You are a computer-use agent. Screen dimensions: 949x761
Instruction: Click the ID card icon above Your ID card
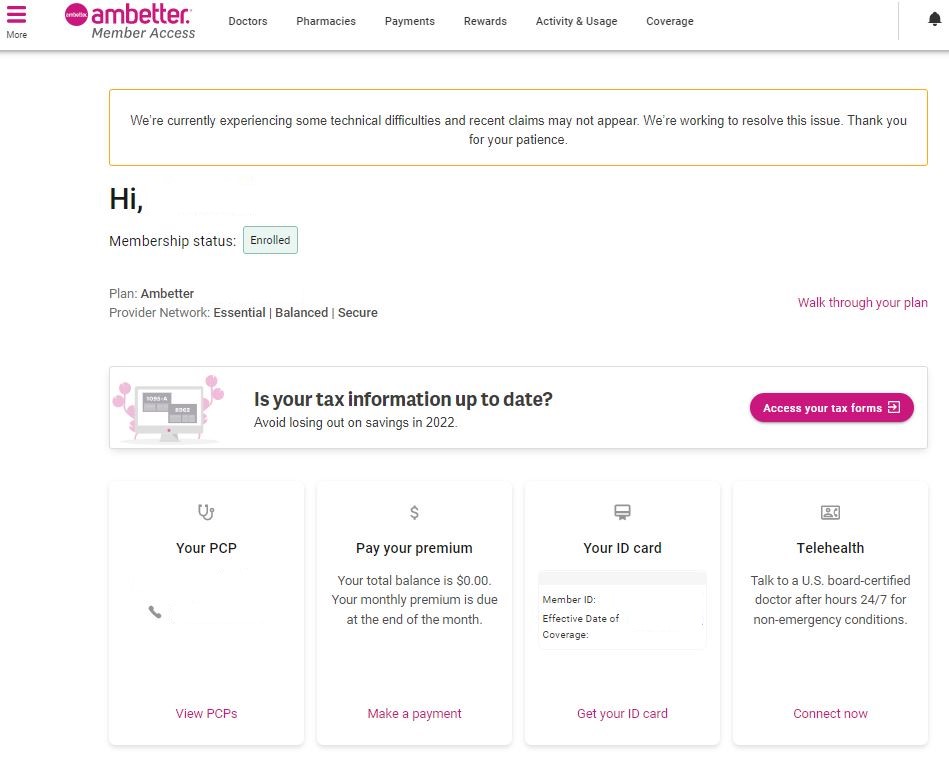point(622,512)
